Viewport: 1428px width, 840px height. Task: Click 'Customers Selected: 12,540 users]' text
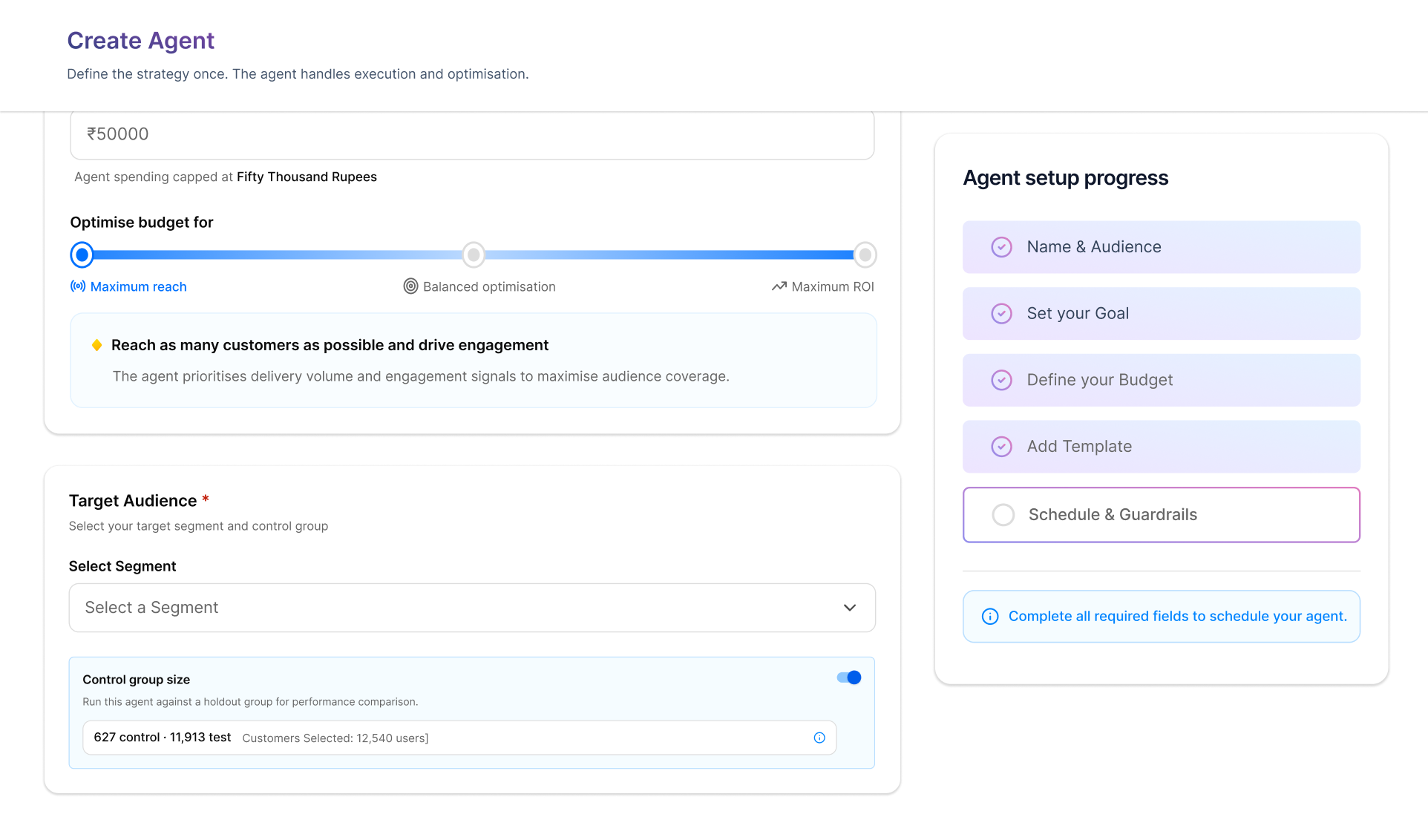(335, 738)
